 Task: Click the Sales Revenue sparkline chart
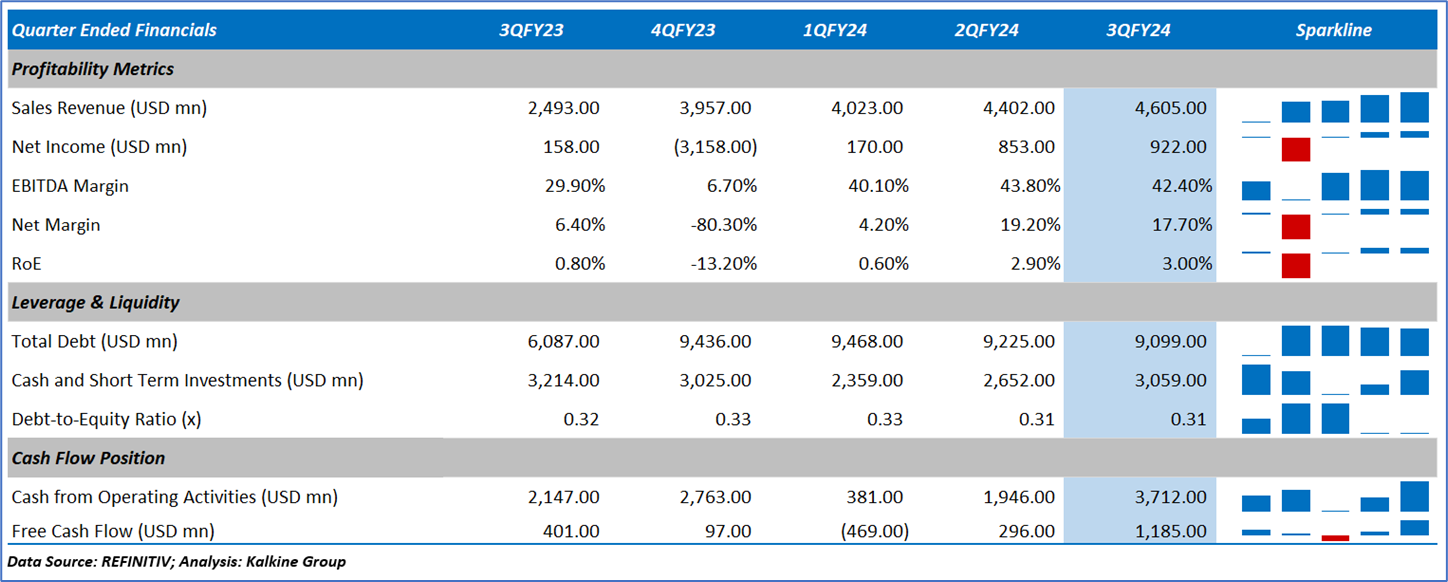click(x=1334, y=108)
